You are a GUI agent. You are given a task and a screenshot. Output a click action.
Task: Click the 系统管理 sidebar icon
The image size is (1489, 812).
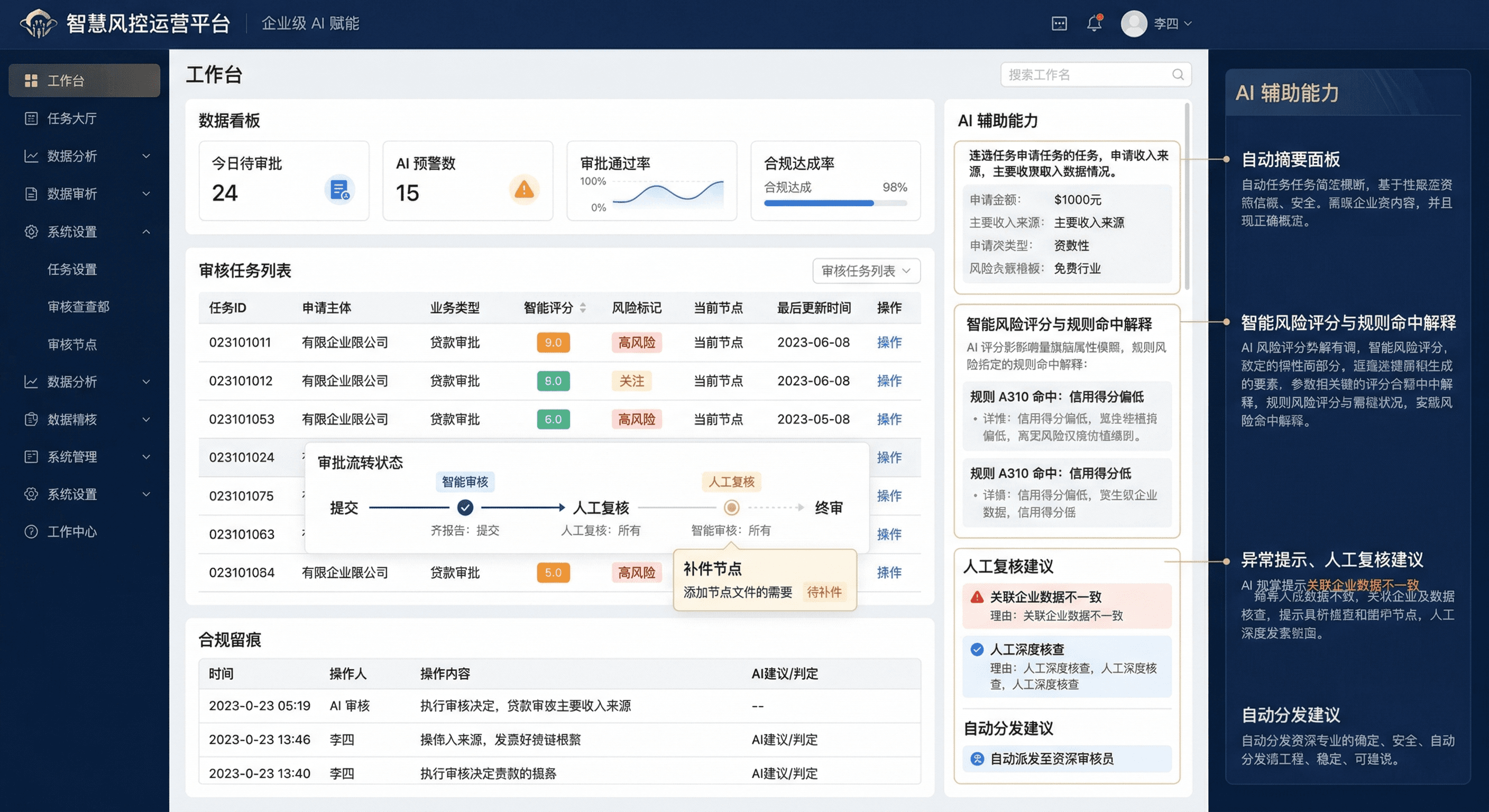[31, 457]
